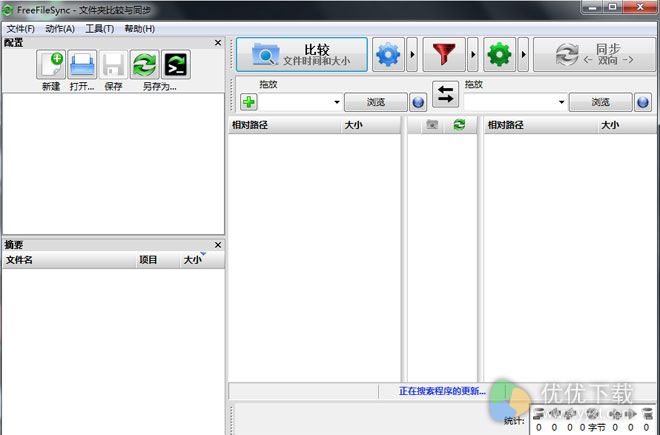Click right grid 相对路径 column header
The image size is (660, 435).
click(x=541, y=125)
